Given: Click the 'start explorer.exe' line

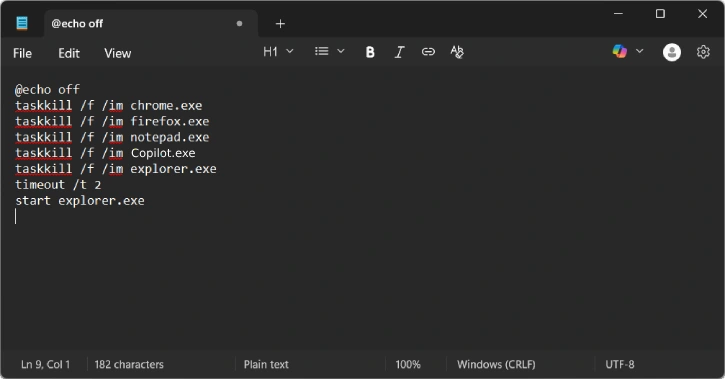Looking at the screenshot, I should point(80,201).
